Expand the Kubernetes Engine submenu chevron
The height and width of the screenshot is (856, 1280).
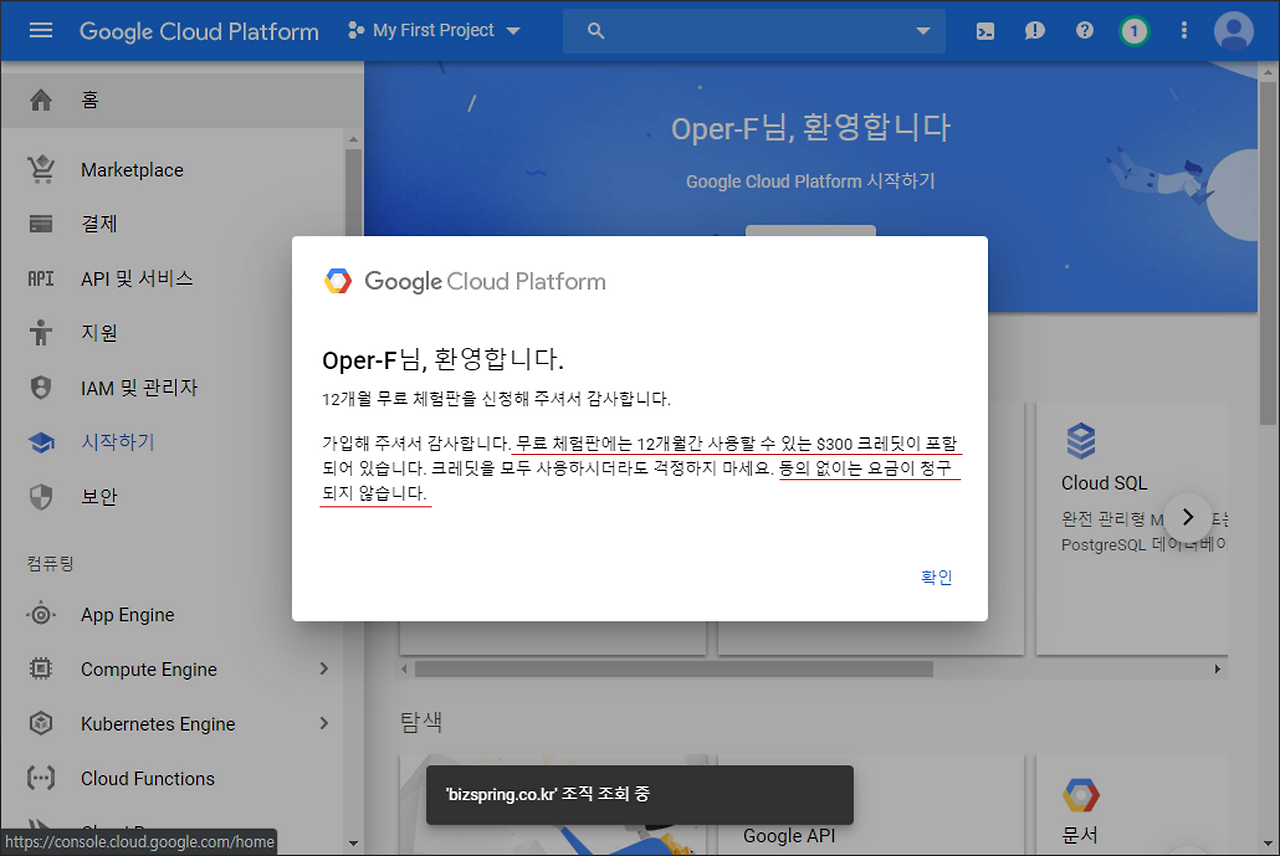click(x=324, y=723)
